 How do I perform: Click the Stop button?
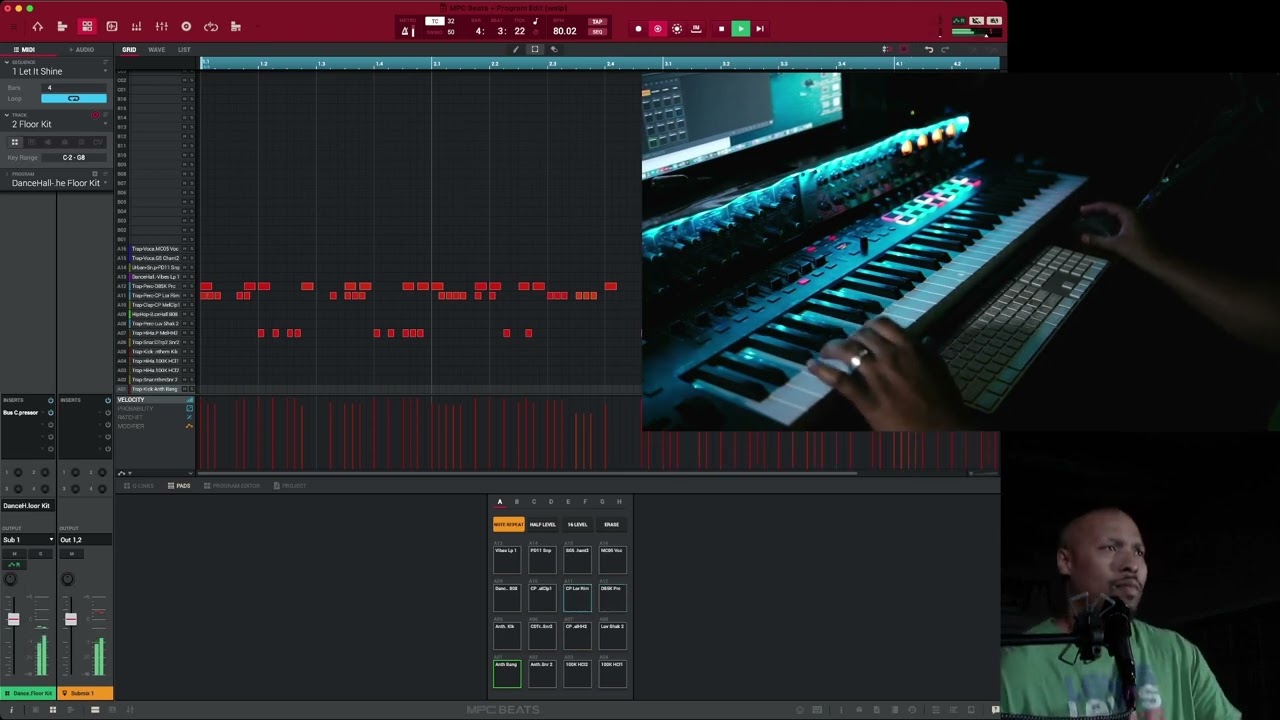(x=721, y=29)
